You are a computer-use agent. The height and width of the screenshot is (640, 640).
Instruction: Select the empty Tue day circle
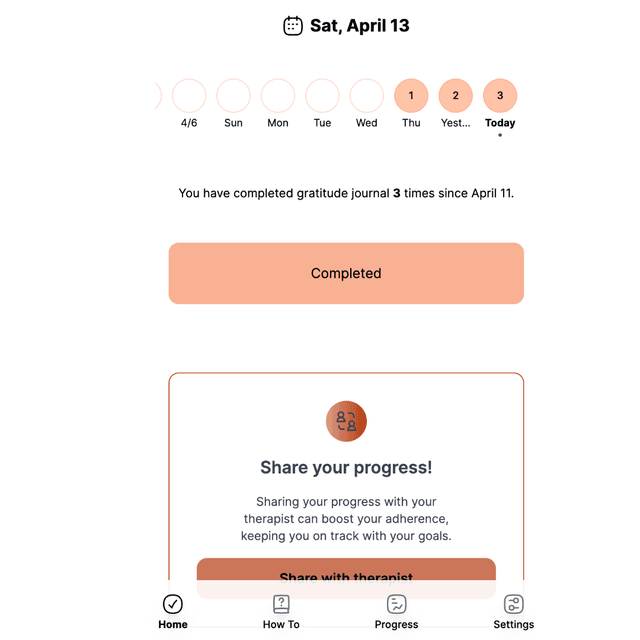point(322,96)
